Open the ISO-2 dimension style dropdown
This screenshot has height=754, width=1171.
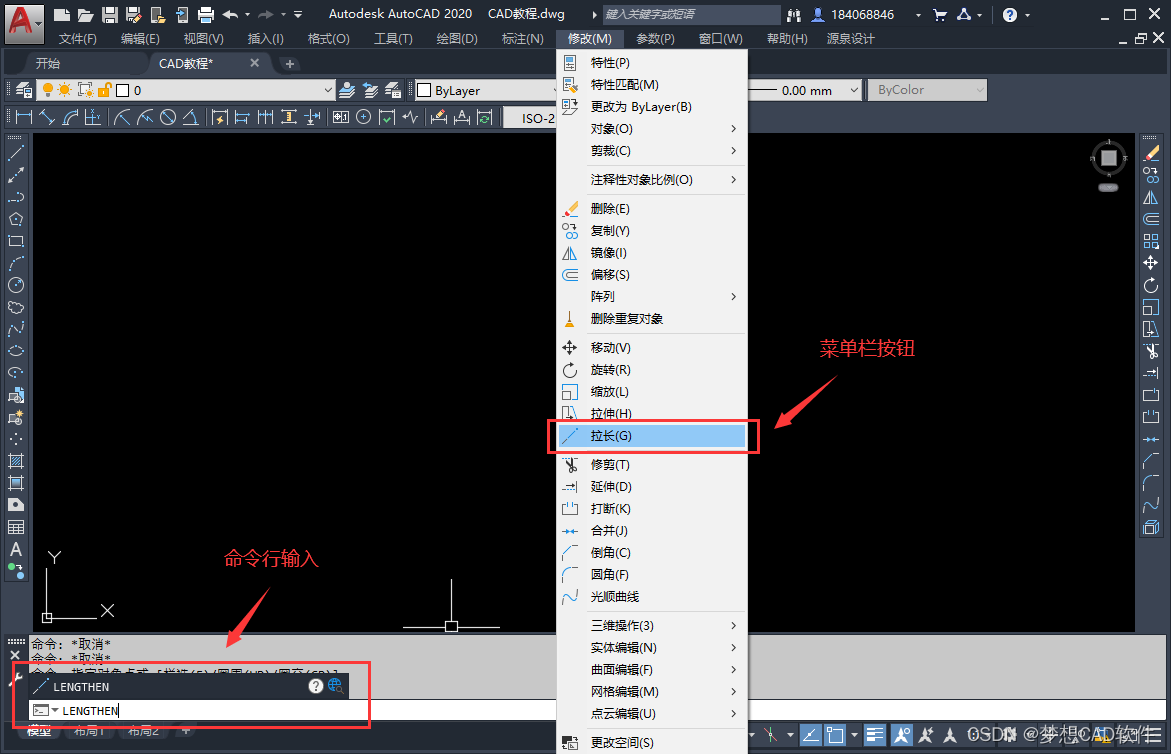click(x=530, y=118)
